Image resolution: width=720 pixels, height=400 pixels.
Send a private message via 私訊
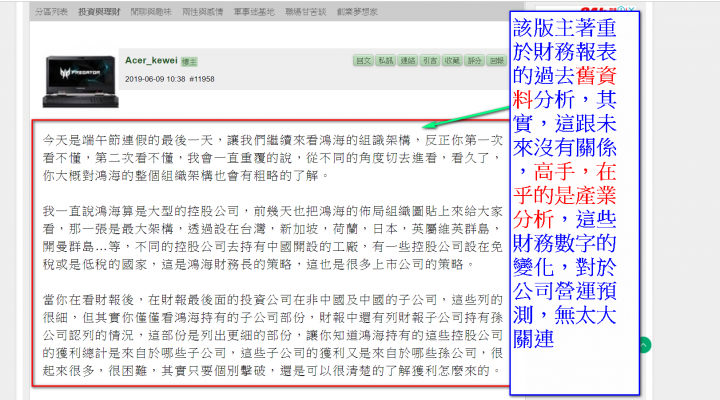coord(385,61)
